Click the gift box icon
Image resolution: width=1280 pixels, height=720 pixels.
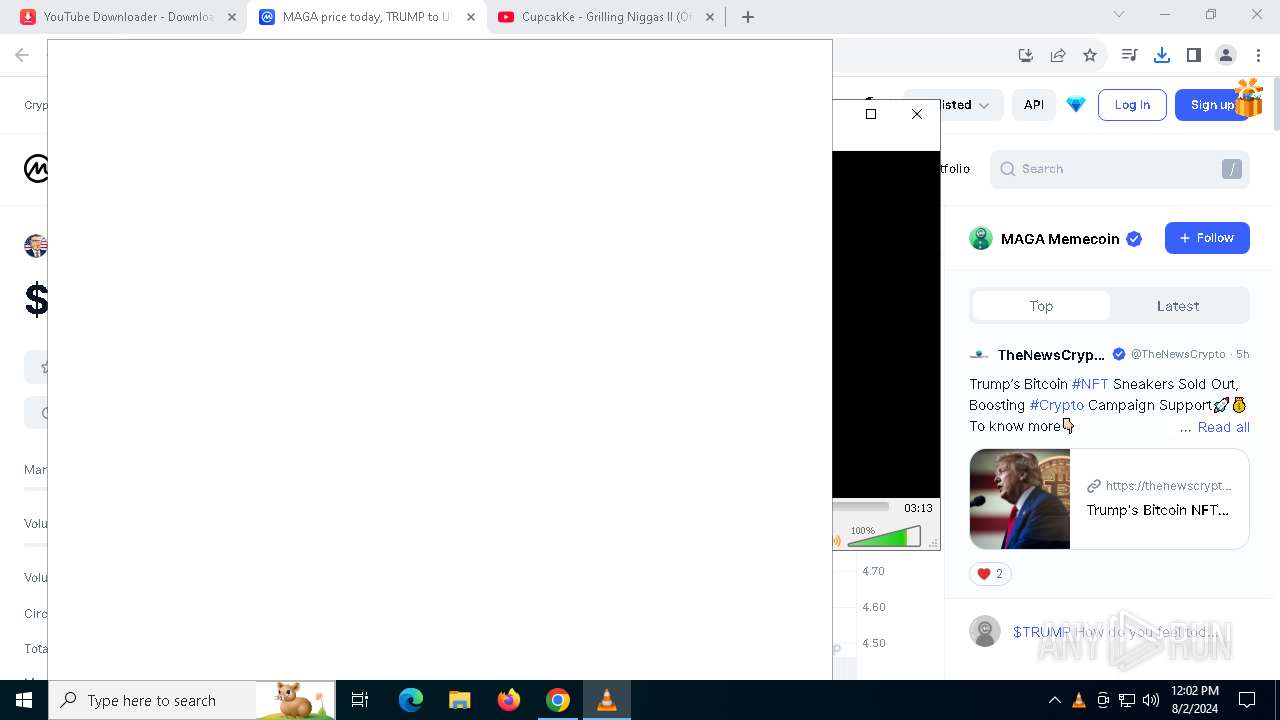point(1248,98)
